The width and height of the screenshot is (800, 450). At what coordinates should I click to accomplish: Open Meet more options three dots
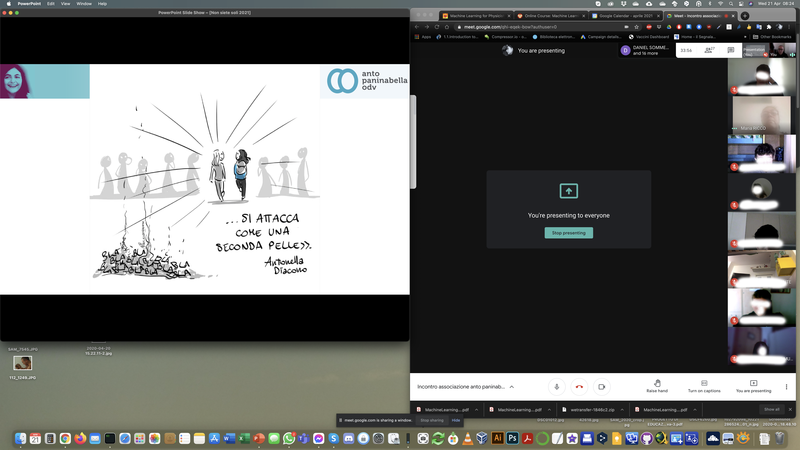(x=786, y=387)
